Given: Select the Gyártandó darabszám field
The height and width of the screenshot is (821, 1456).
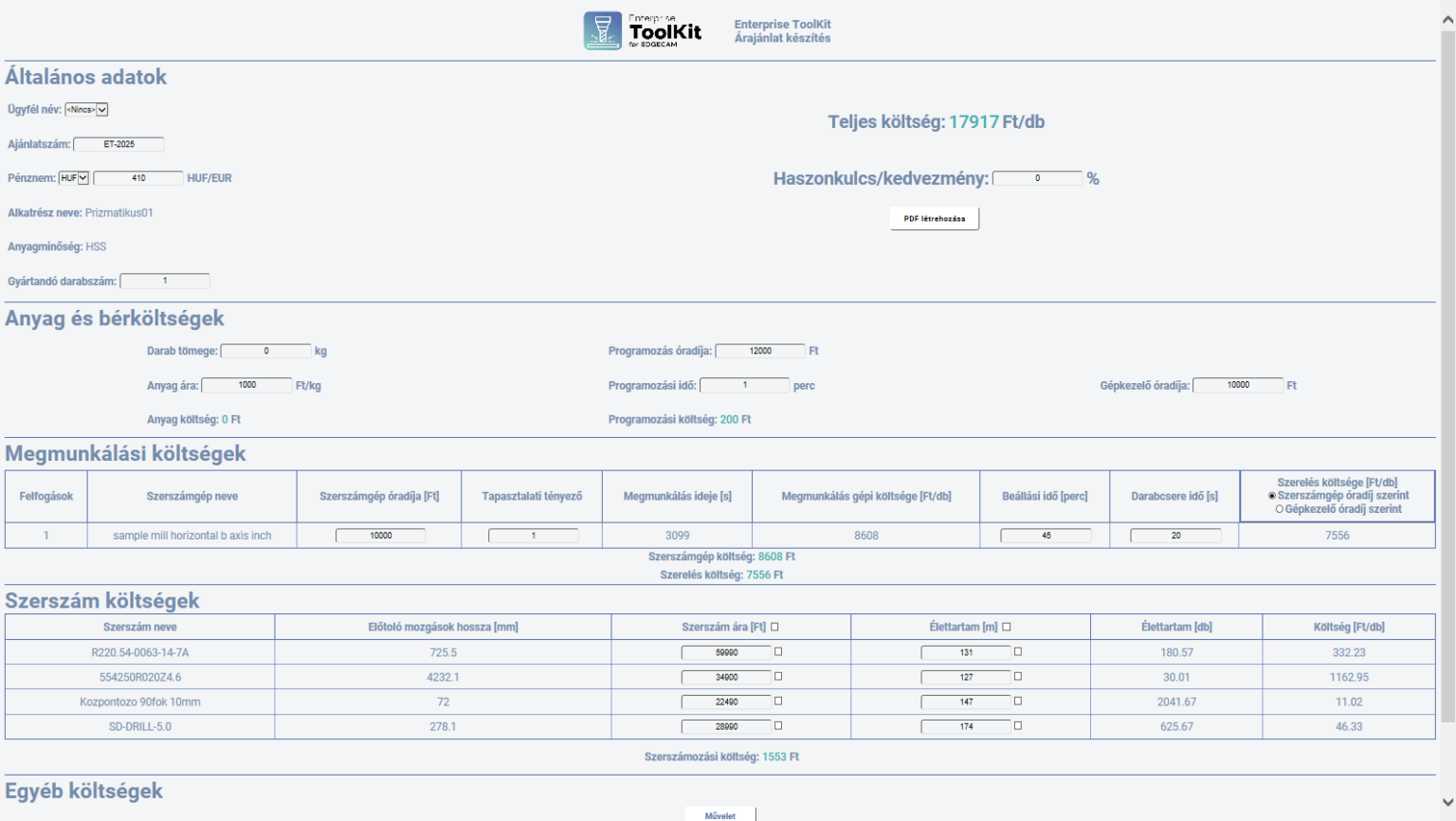Looking at the screenshot, I should 165,280.
